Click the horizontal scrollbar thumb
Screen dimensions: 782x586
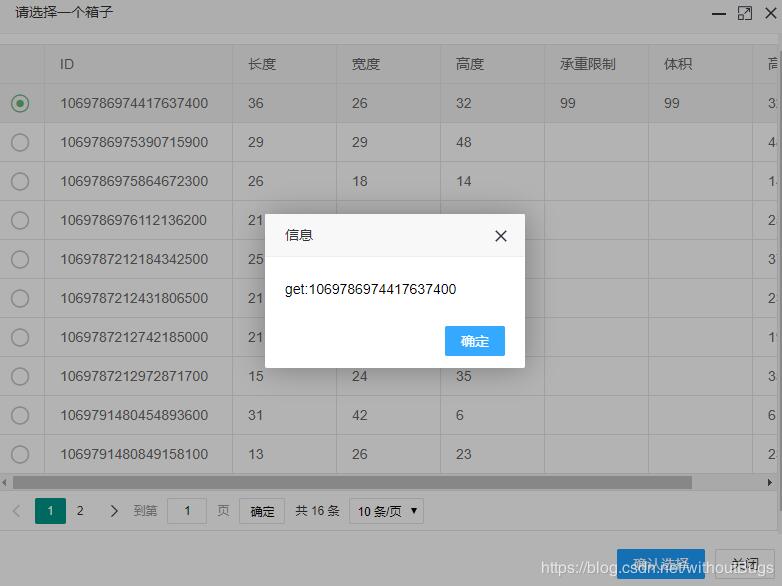click(352, 482)
